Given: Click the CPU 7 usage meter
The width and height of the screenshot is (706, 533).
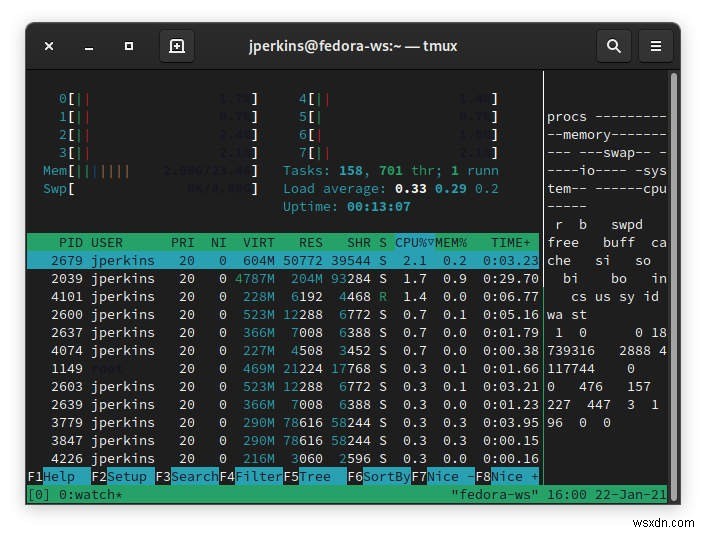Looking at the screenshot, I should [x=398, y=153].
